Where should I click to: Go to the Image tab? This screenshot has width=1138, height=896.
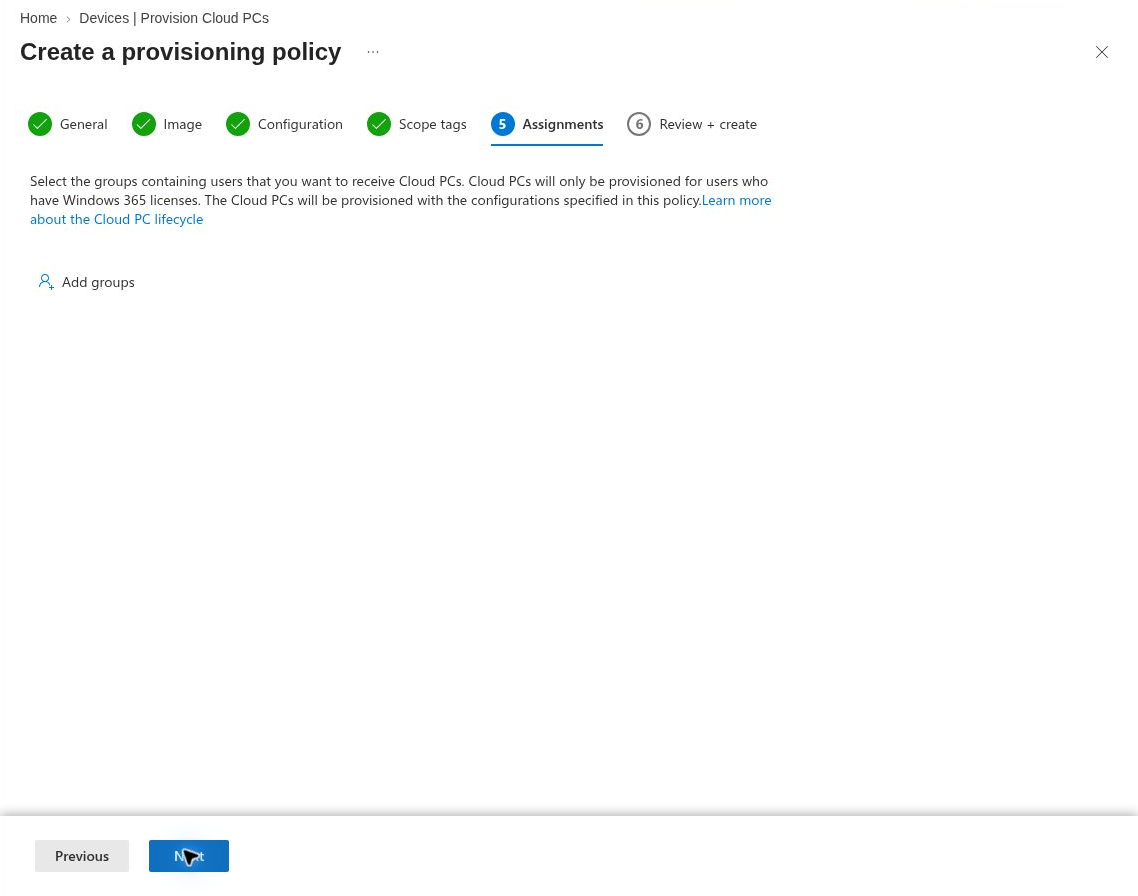coord(182,124)
